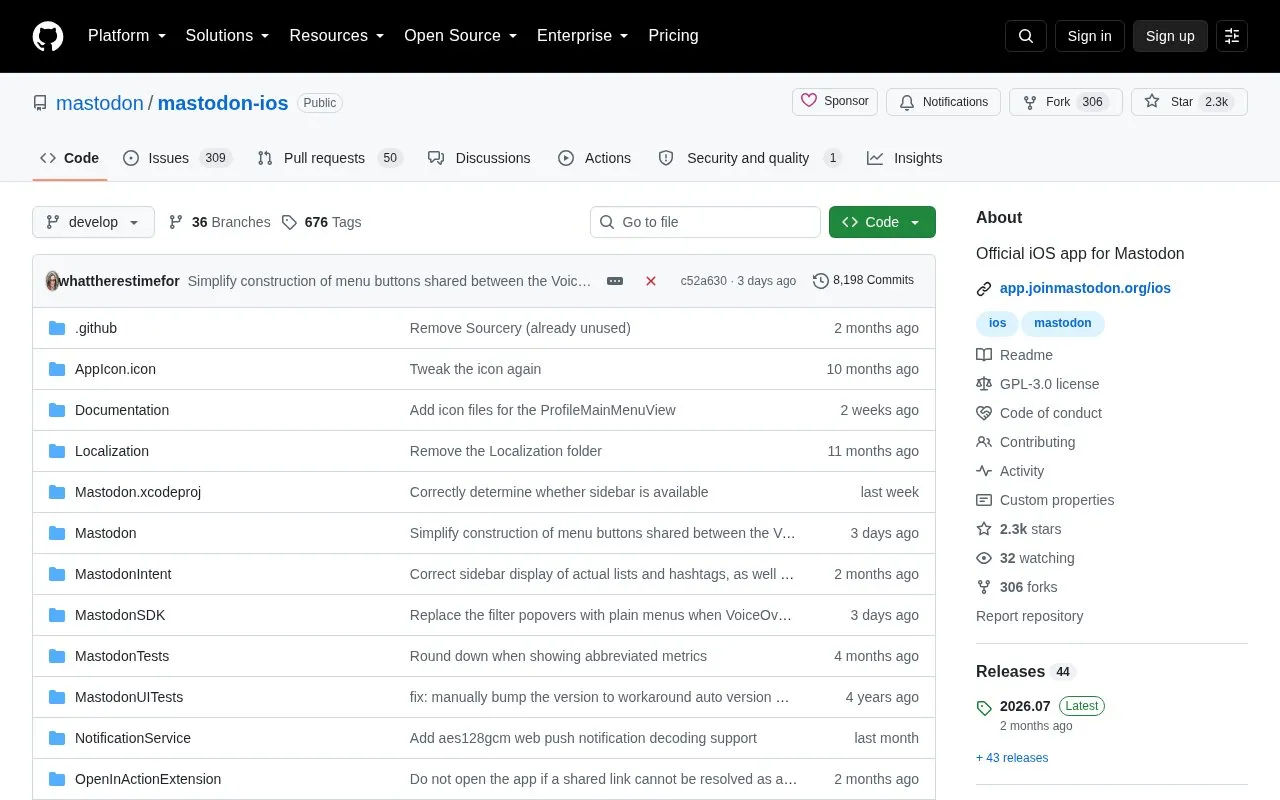
Task: Click the Mastodon.xcodeproj folder icon
Action: pos(57,492)
